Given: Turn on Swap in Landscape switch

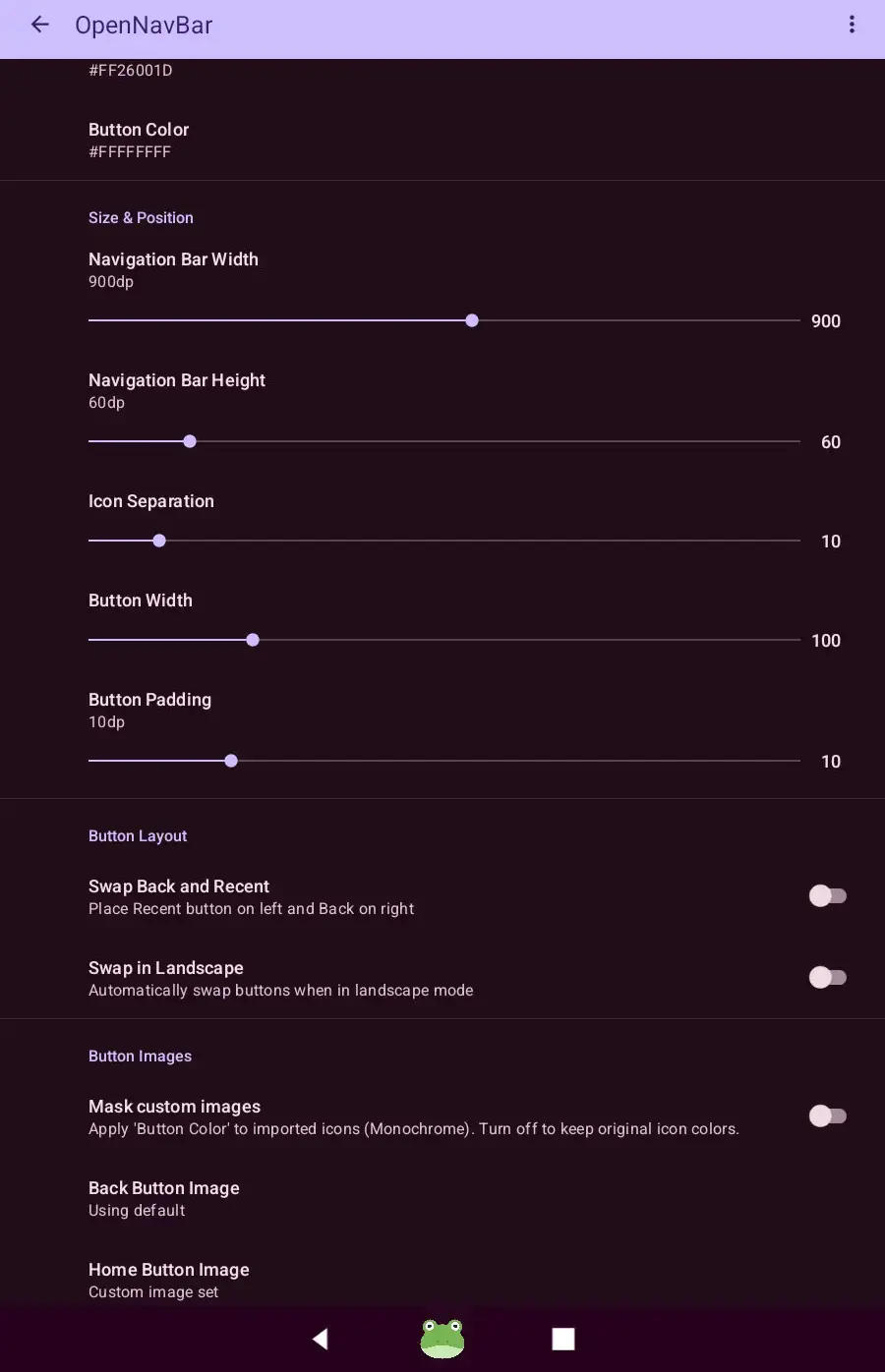Looking at the screenshot, I should click(x=827, y=978).
